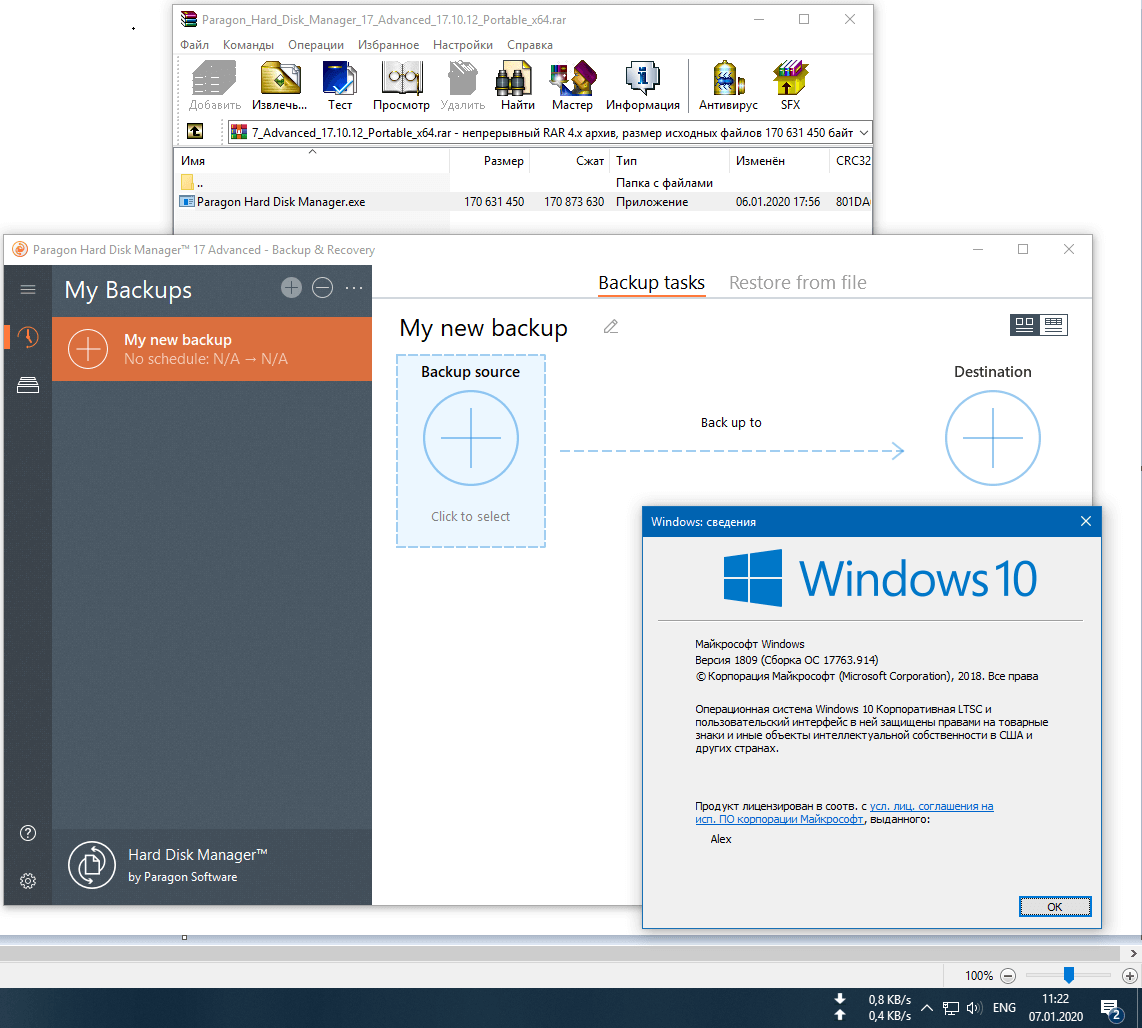This screenshot has width=1142, height=1028.
Task: Open the Команды menu in WinRAR
Action: click(248, 45)
